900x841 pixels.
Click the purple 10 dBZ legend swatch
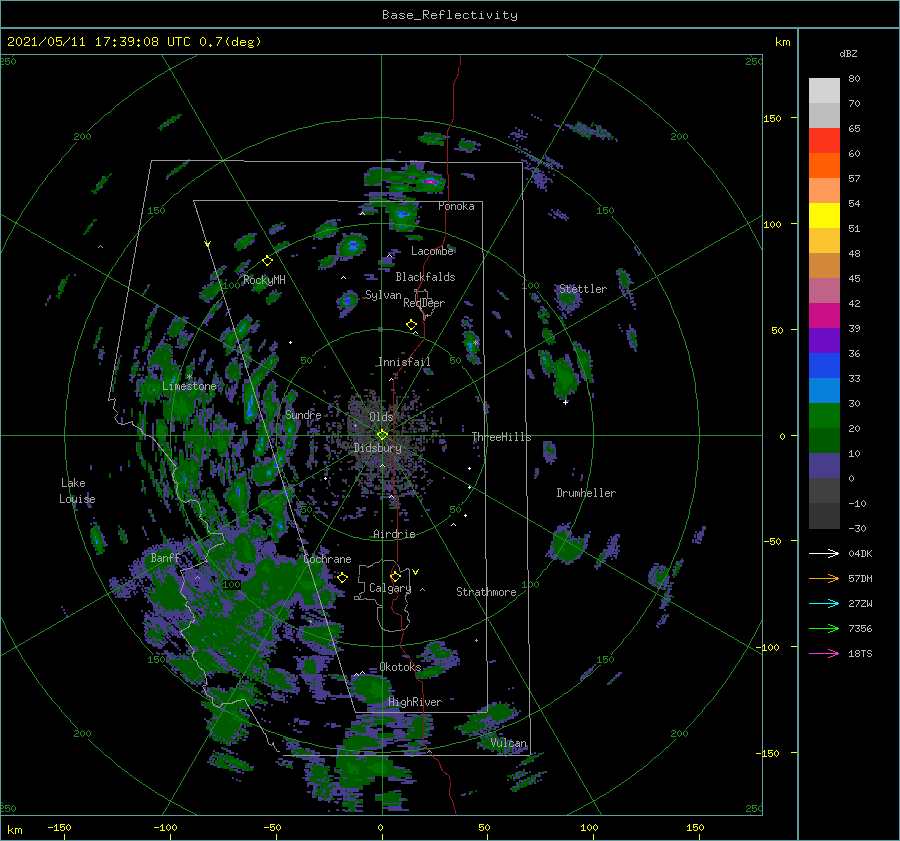pos(824,465)
